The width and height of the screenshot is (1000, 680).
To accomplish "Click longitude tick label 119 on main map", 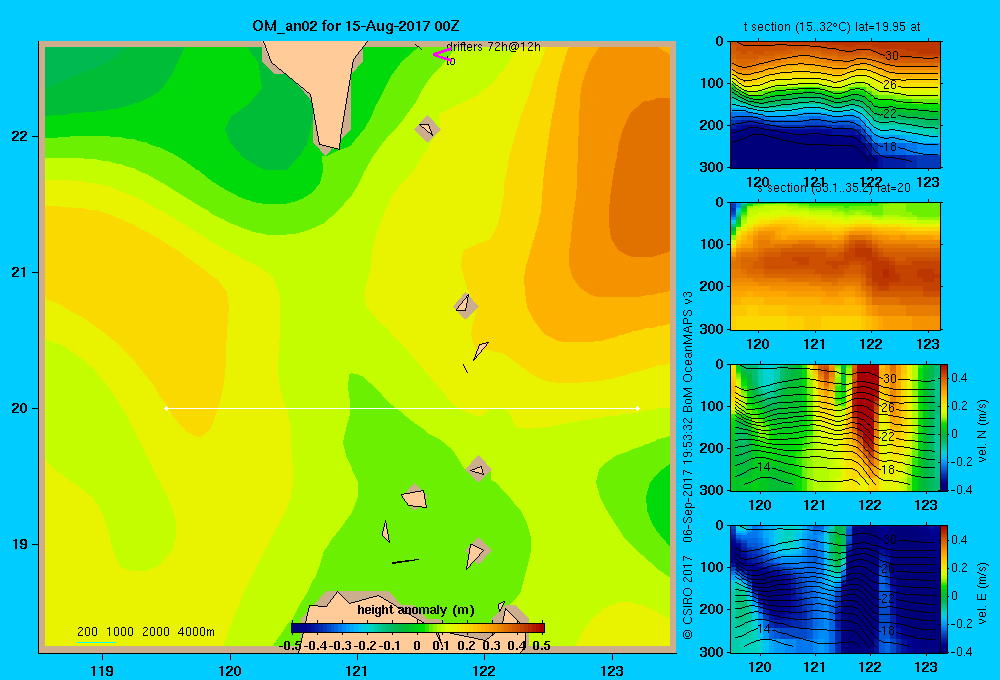I will (x=102, y=670).
